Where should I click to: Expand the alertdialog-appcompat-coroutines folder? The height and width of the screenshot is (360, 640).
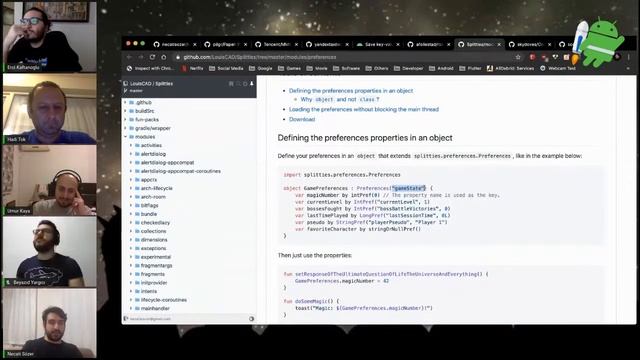pyautogui.click(x=131, y=171)
